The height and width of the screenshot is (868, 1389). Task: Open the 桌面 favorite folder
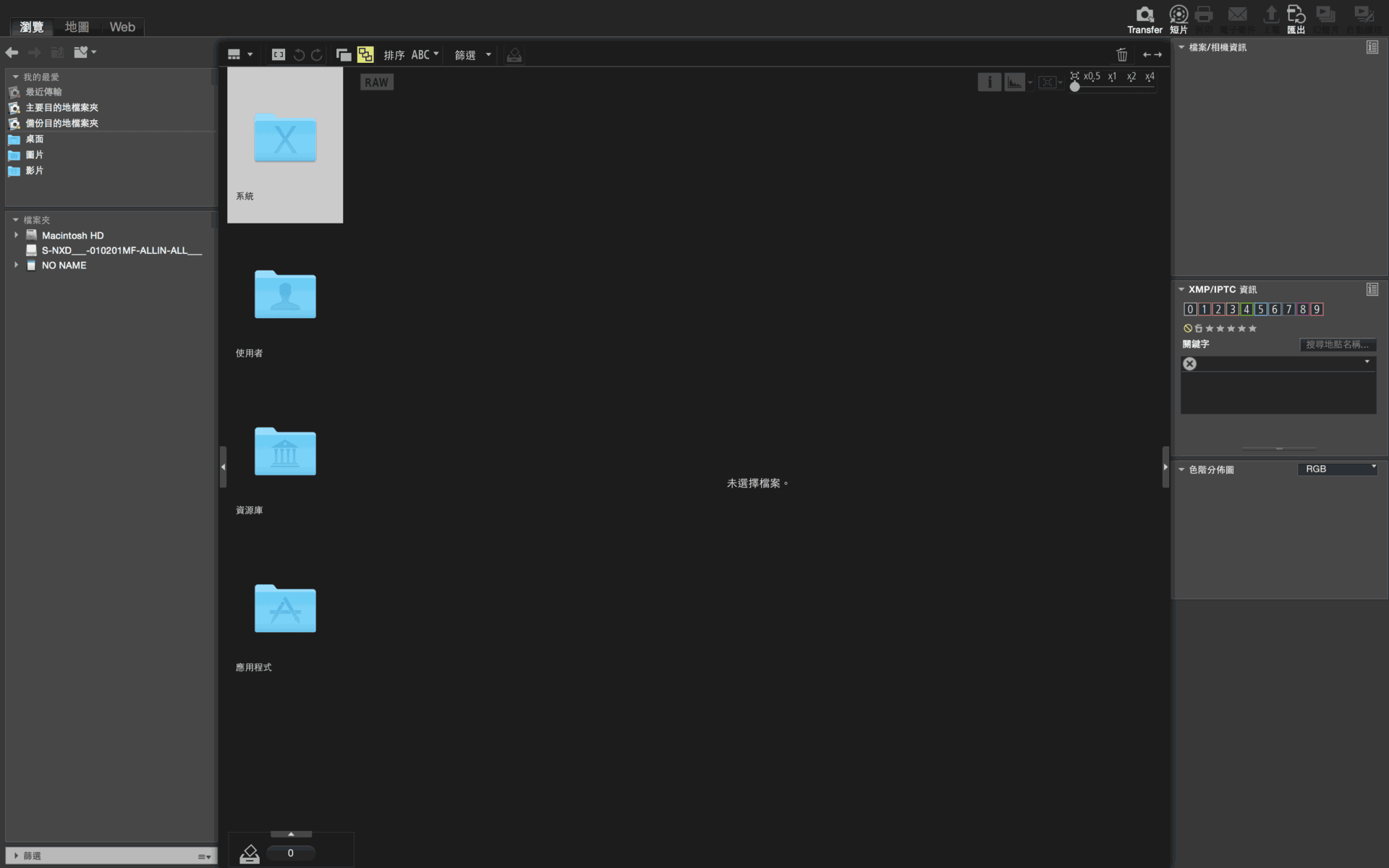tap(34, 139)
